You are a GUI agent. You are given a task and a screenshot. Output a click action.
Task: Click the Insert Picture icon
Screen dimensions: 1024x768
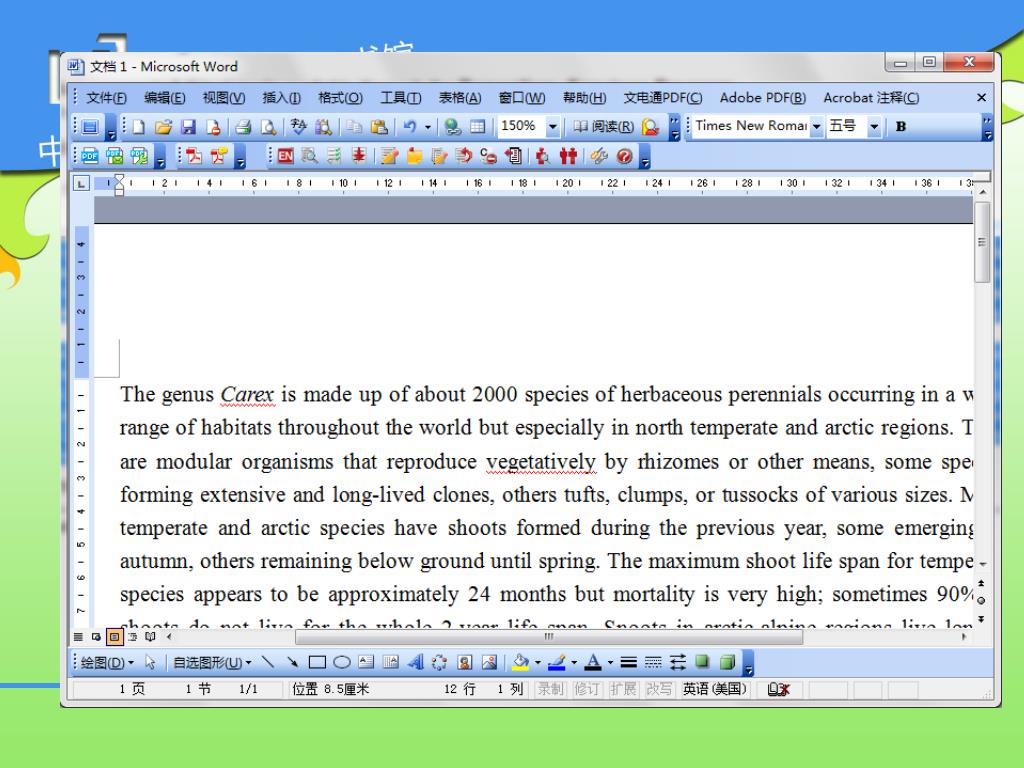[489, 662]
